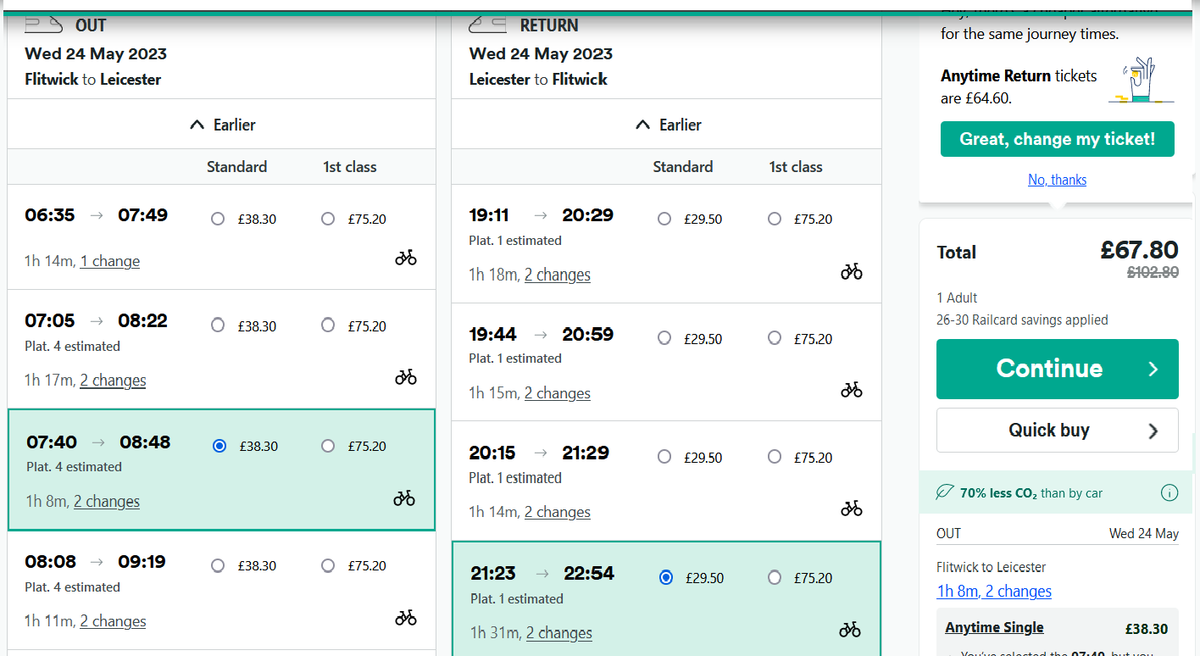
Task: View 2 changes details for 19:44 return
Action: 557,393
